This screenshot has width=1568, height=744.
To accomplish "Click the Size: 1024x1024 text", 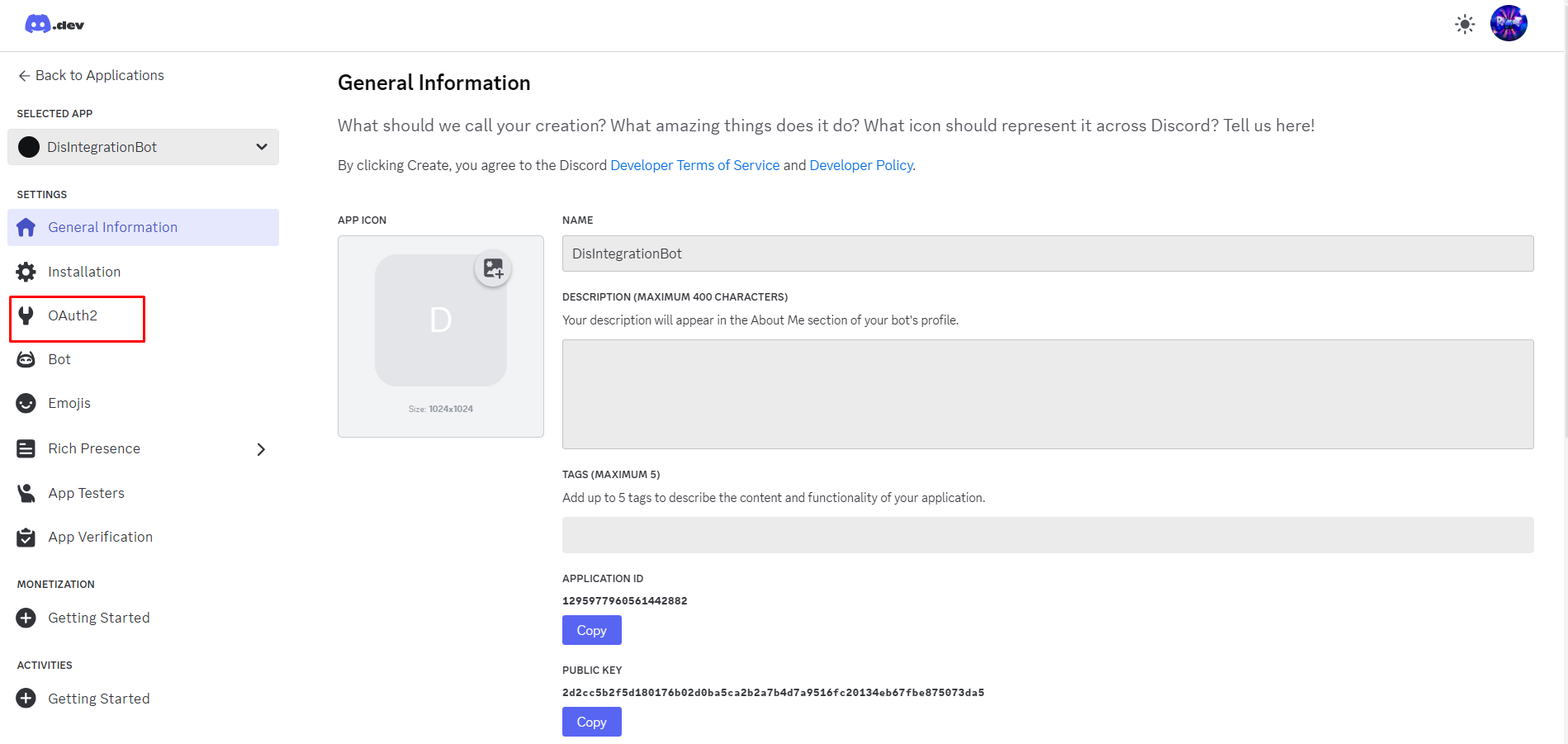I will click(x=441, y=409).
